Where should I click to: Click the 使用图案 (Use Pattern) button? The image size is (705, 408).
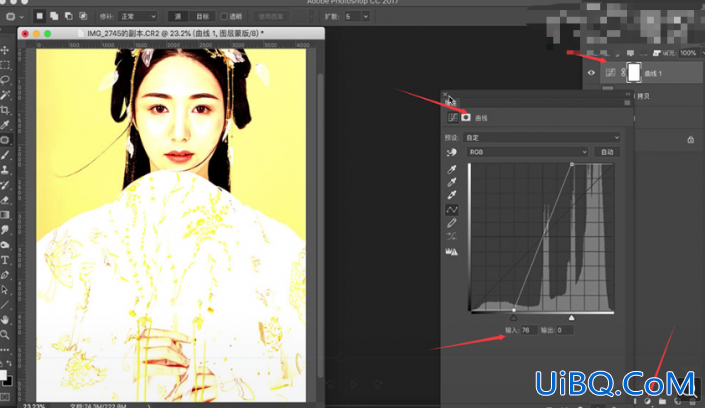click(x=271, y=17)
